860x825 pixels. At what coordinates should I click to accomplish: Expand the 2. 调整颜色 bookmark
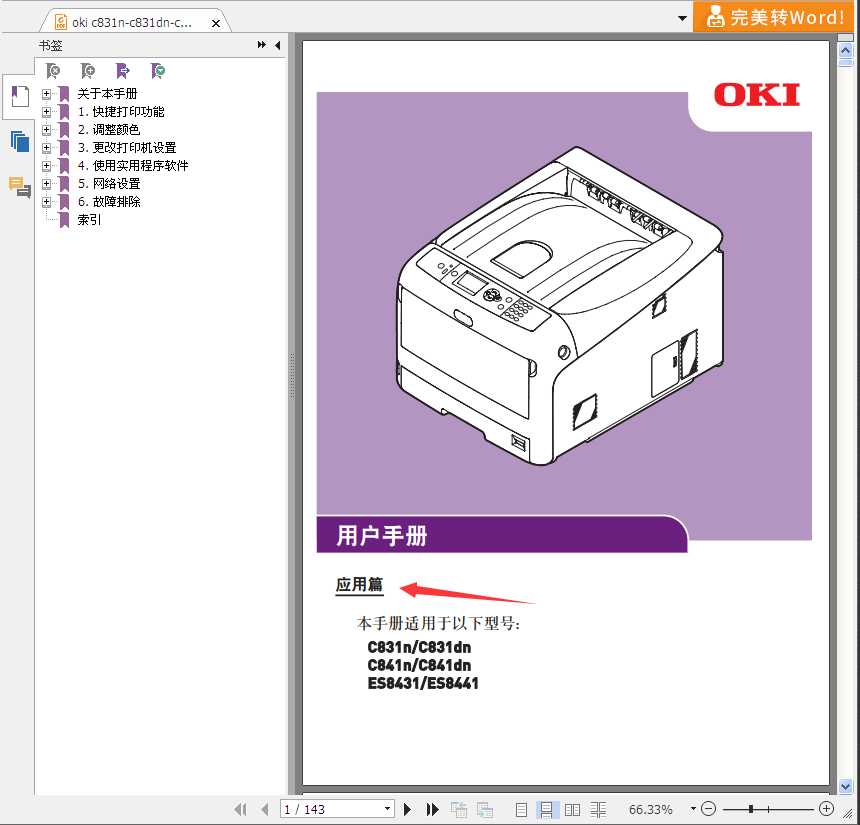pos(46,130)
